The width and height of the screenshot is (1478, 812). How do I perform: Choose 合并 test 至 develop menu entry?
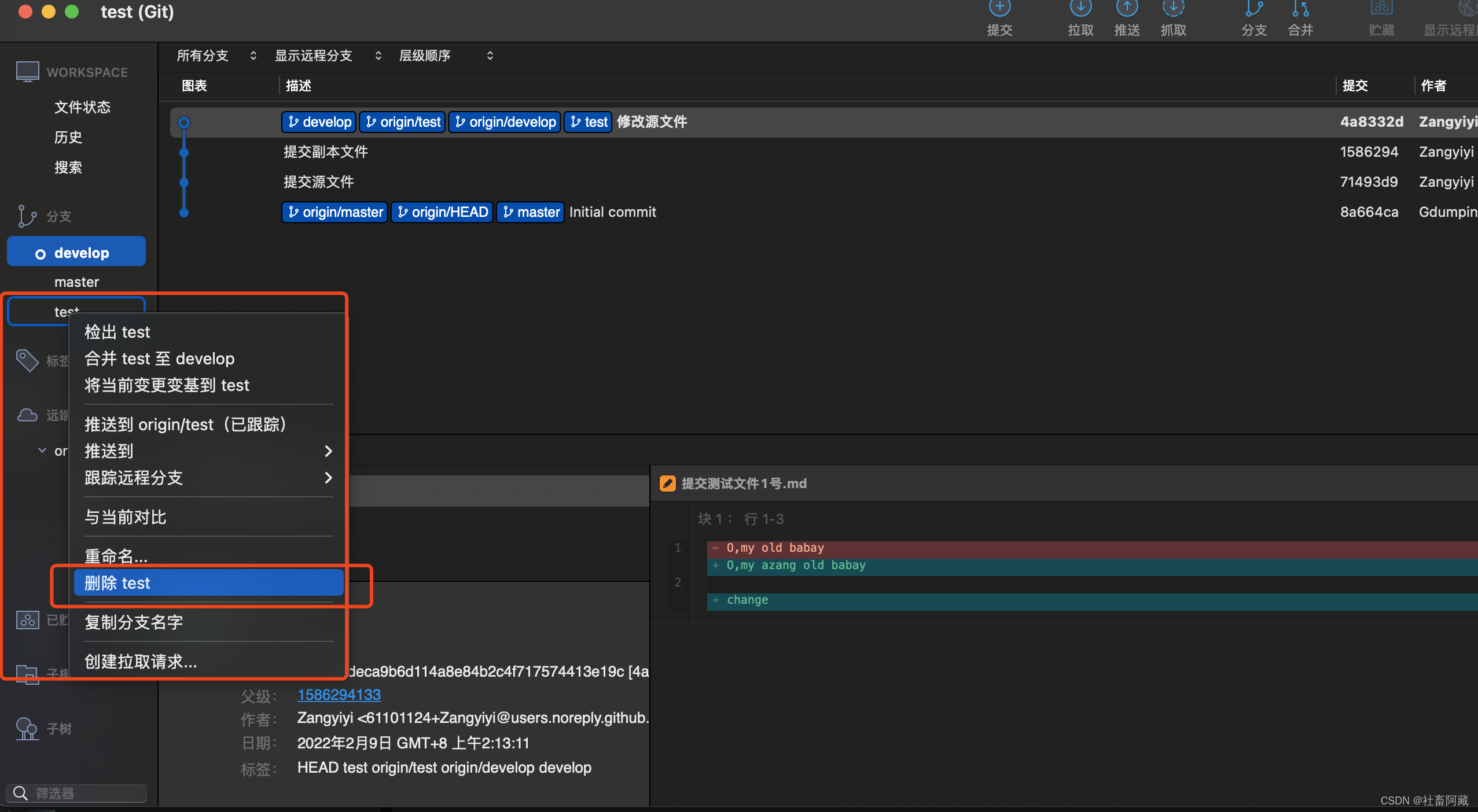(160, 359)
